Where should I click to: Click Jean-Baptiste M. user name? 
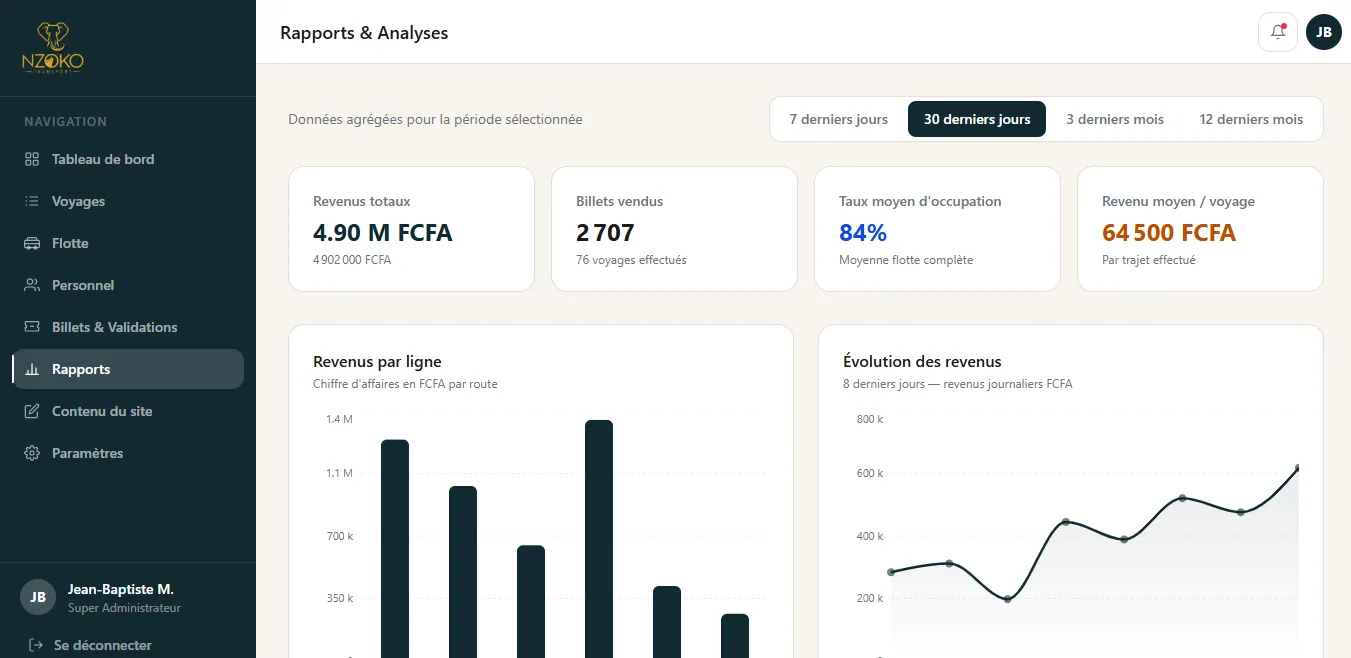tap(121, 589)
